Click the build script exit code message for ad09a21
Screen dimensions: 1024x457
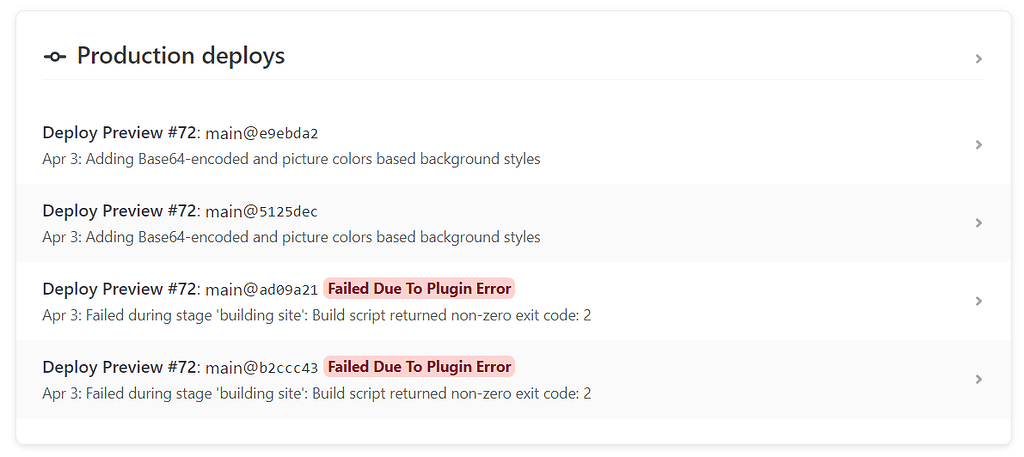pyautogui.click(x=317, y=316)
